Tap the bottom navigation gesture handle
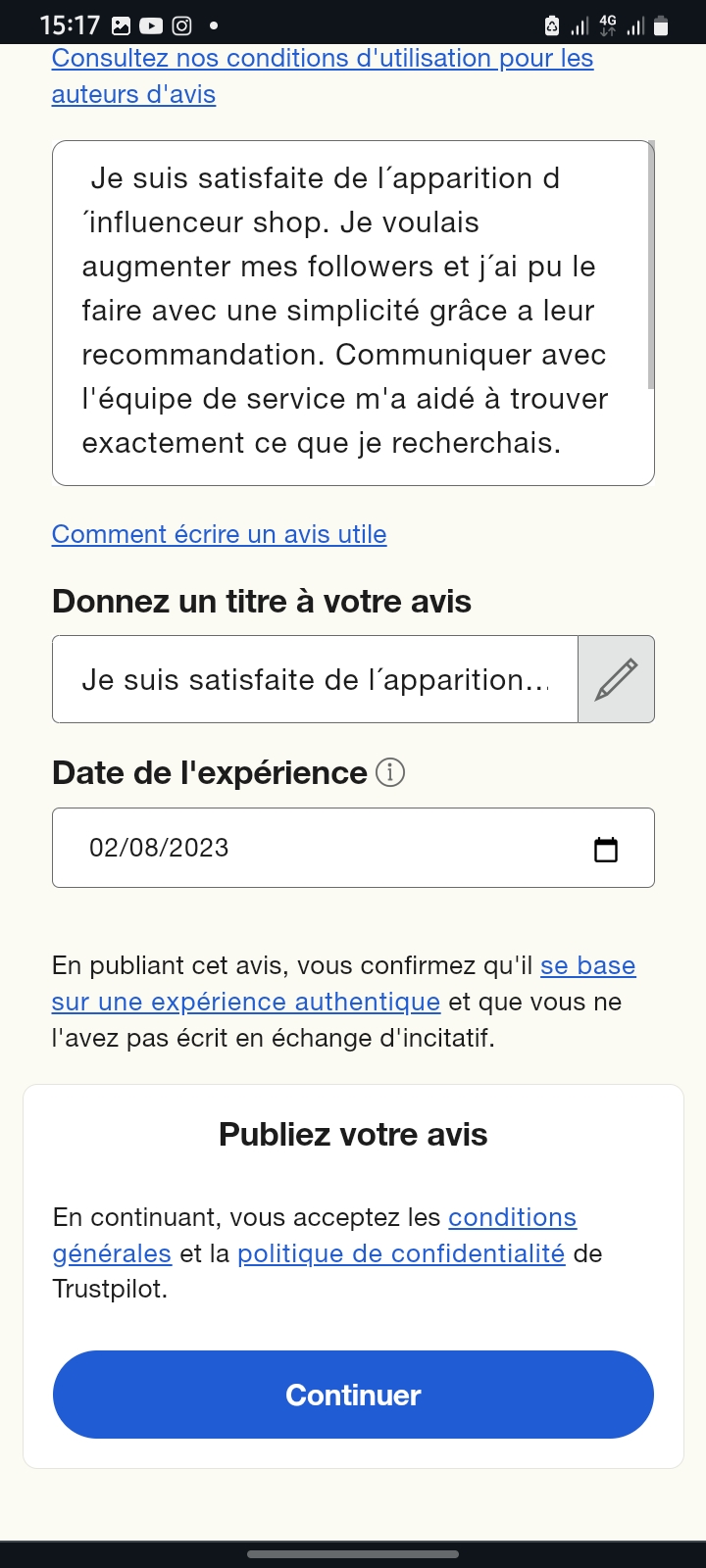 [353, 1553]
